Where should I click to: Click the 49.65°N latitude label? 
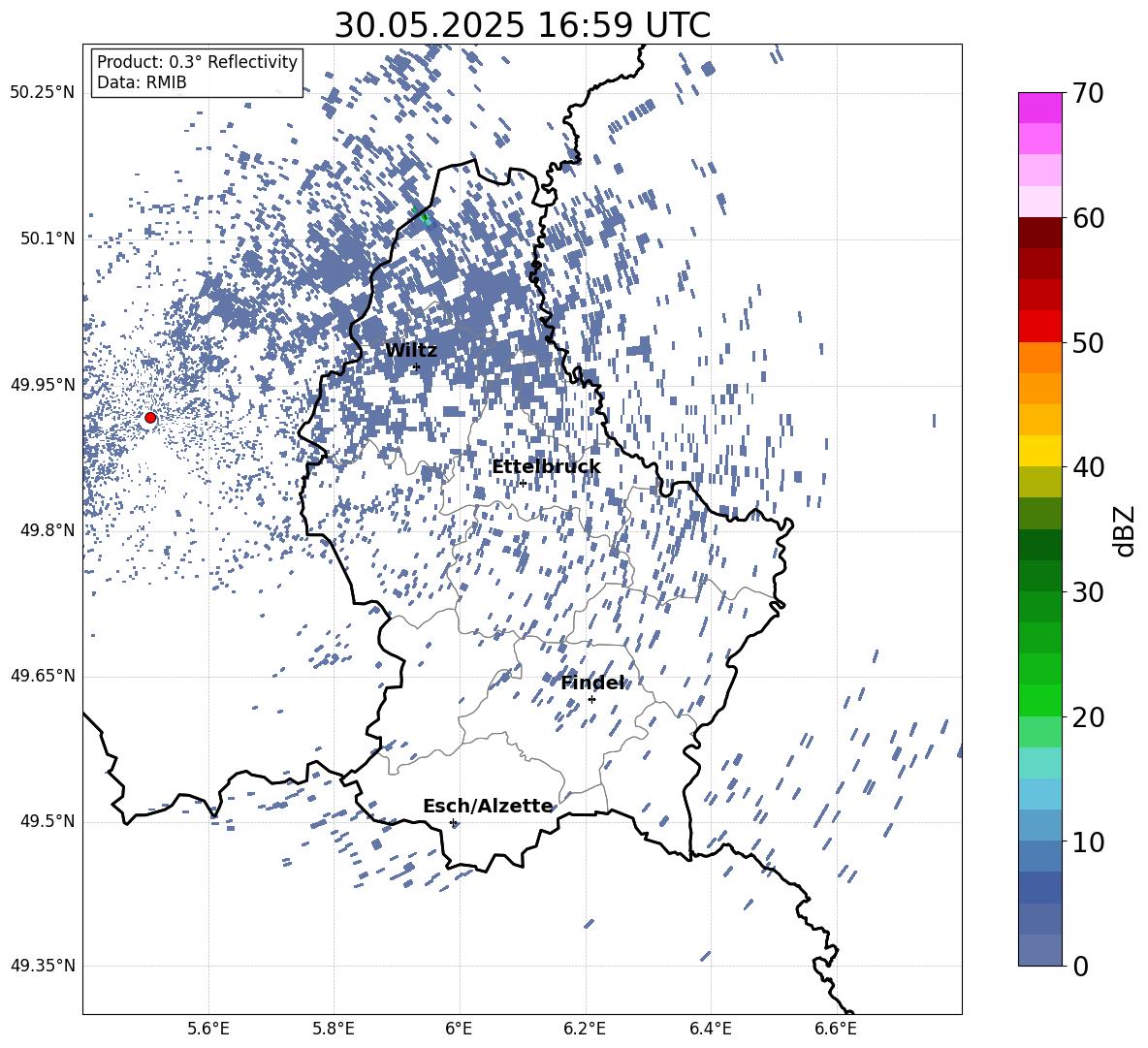point(43,676)
